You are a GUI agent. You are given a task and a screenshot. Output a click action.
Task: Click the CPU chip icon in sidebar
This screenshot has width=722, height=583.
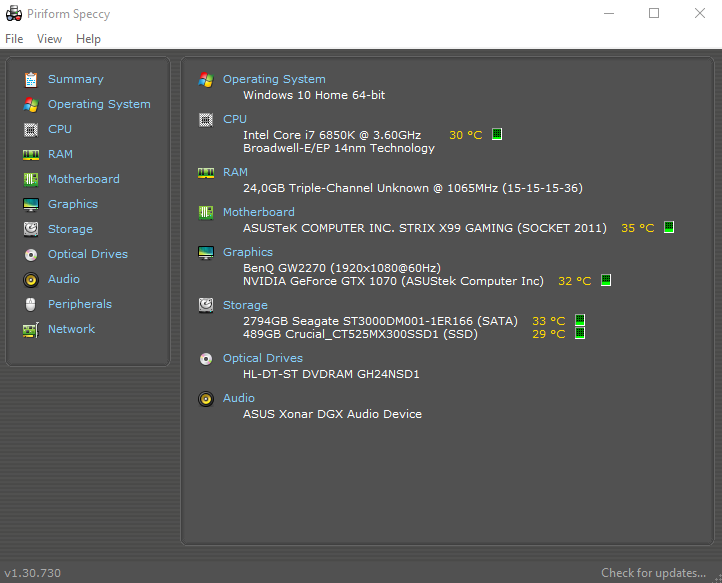pyautogui.click(x=30, y=129)
